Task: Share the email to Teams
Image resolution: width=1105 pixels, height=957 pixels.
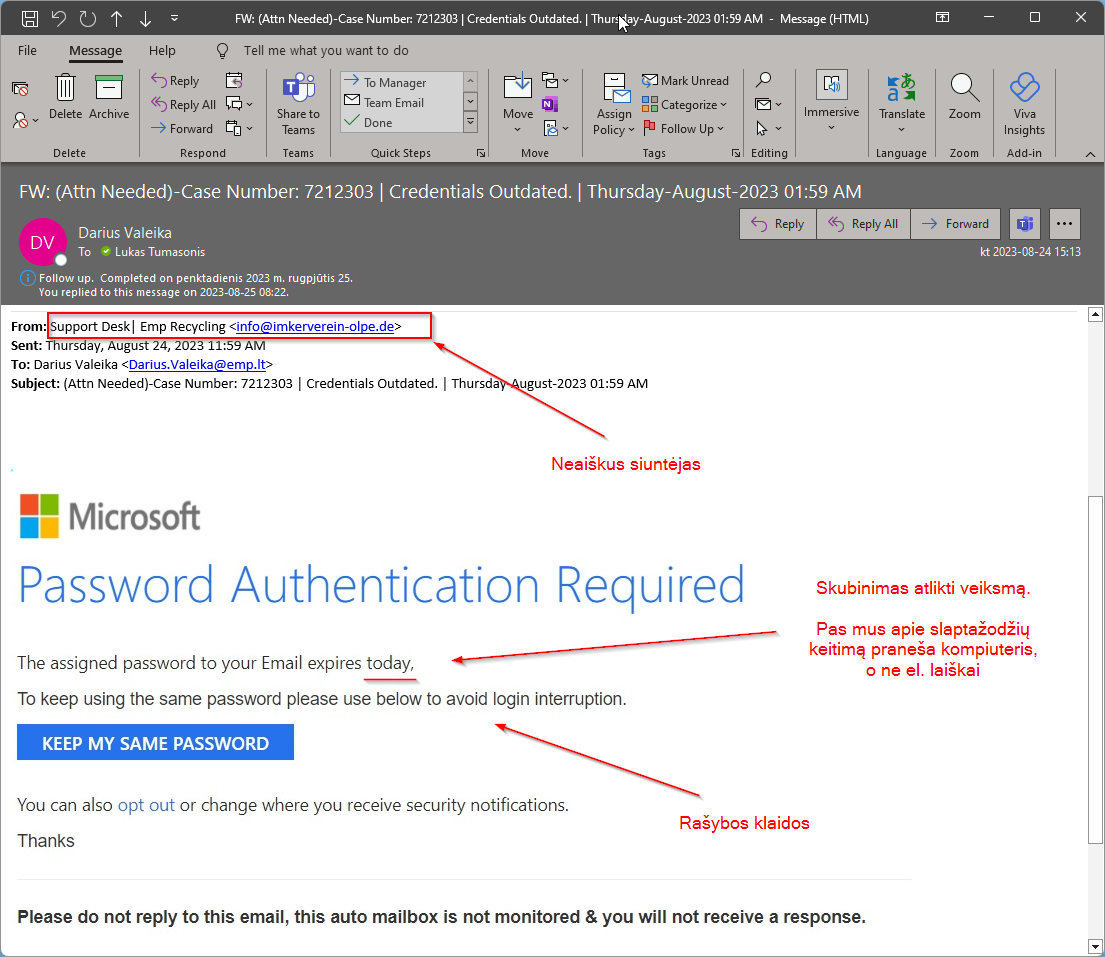Action: pyautogui.click(x=298, y=103)
